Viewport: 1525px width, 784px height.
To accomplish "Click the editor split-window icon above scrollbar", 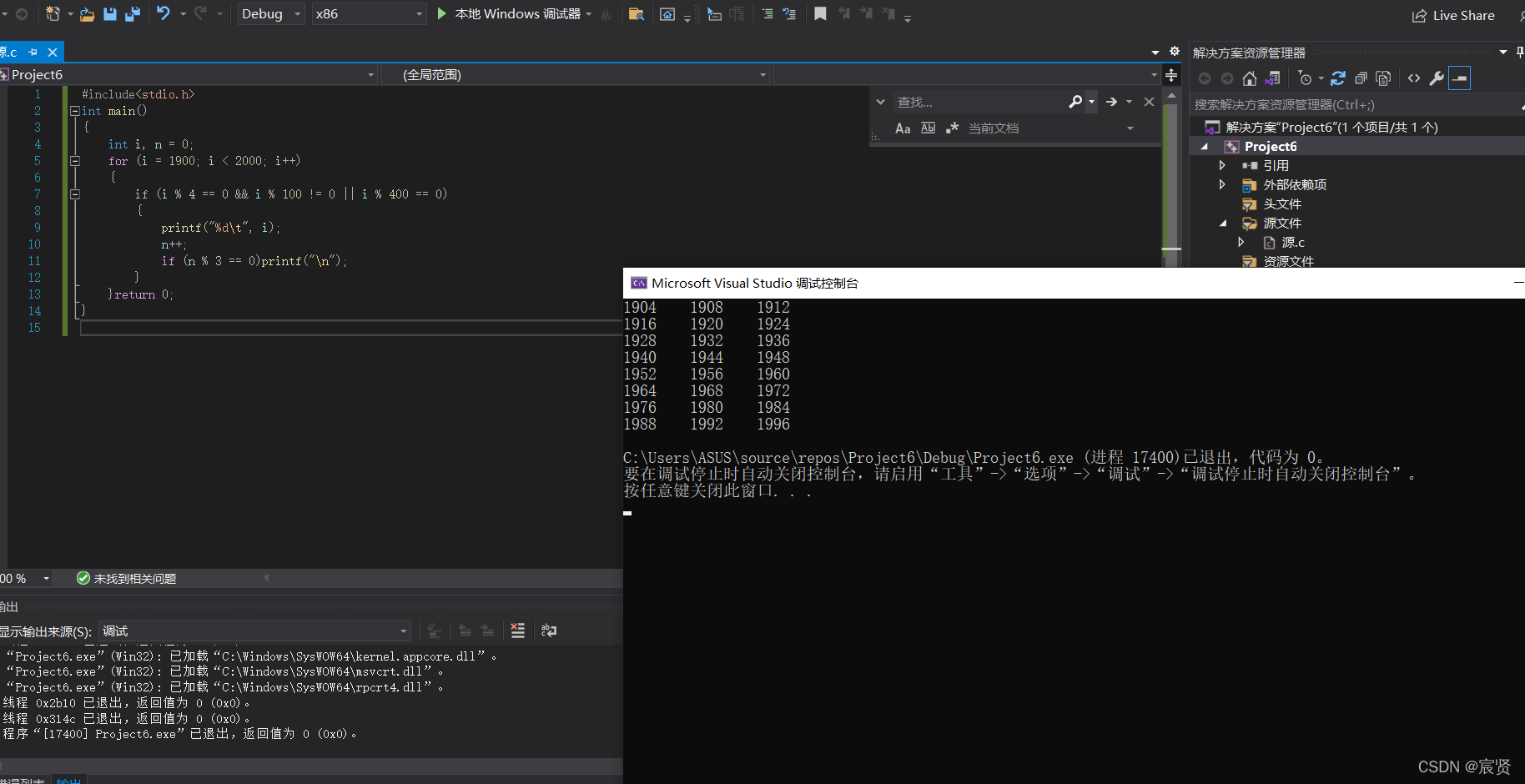I will [x=1171, y=75].
